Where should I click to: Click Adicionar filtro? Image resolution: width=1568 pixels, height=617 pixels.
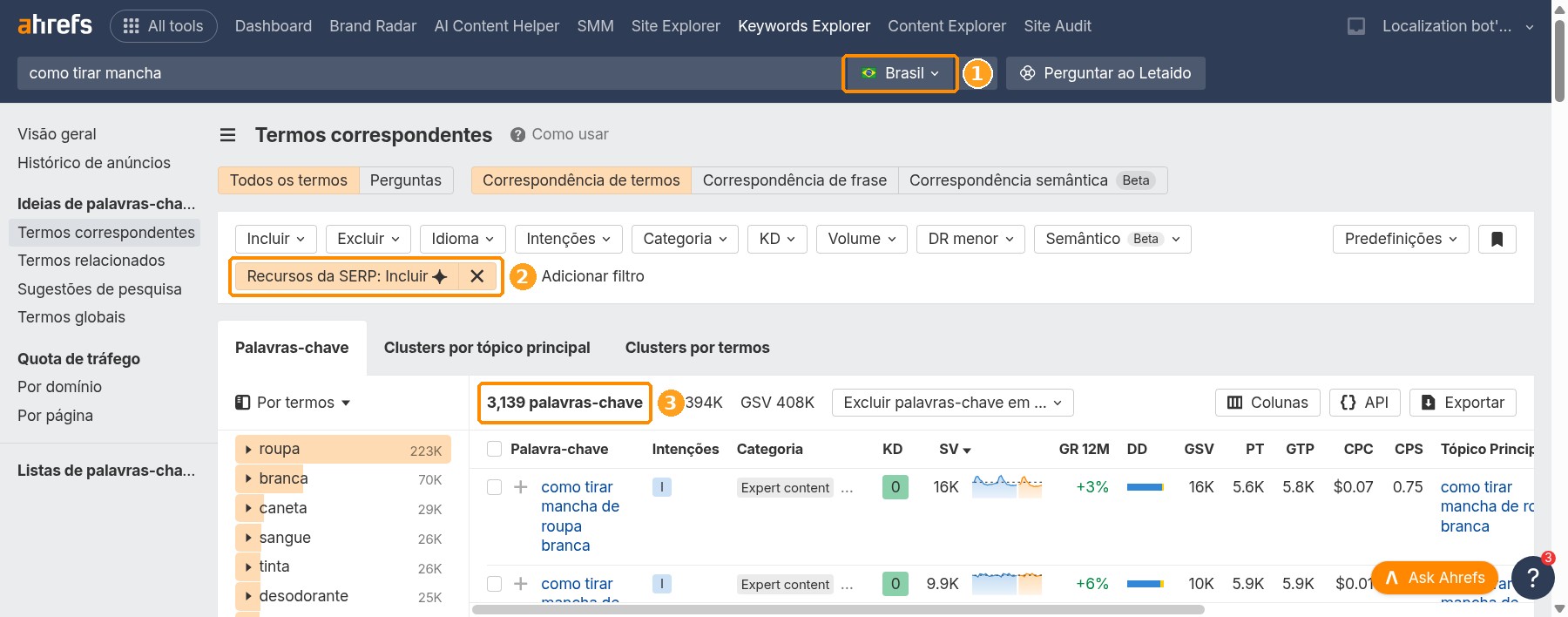(592, 276)
